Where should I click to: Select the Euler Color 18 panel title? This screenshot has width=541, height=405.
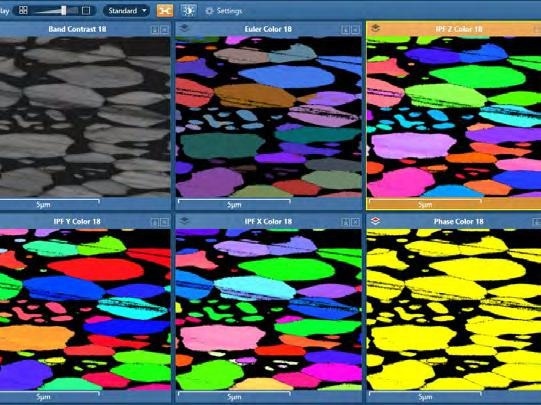pyautogui.click(x=268, y=29)
